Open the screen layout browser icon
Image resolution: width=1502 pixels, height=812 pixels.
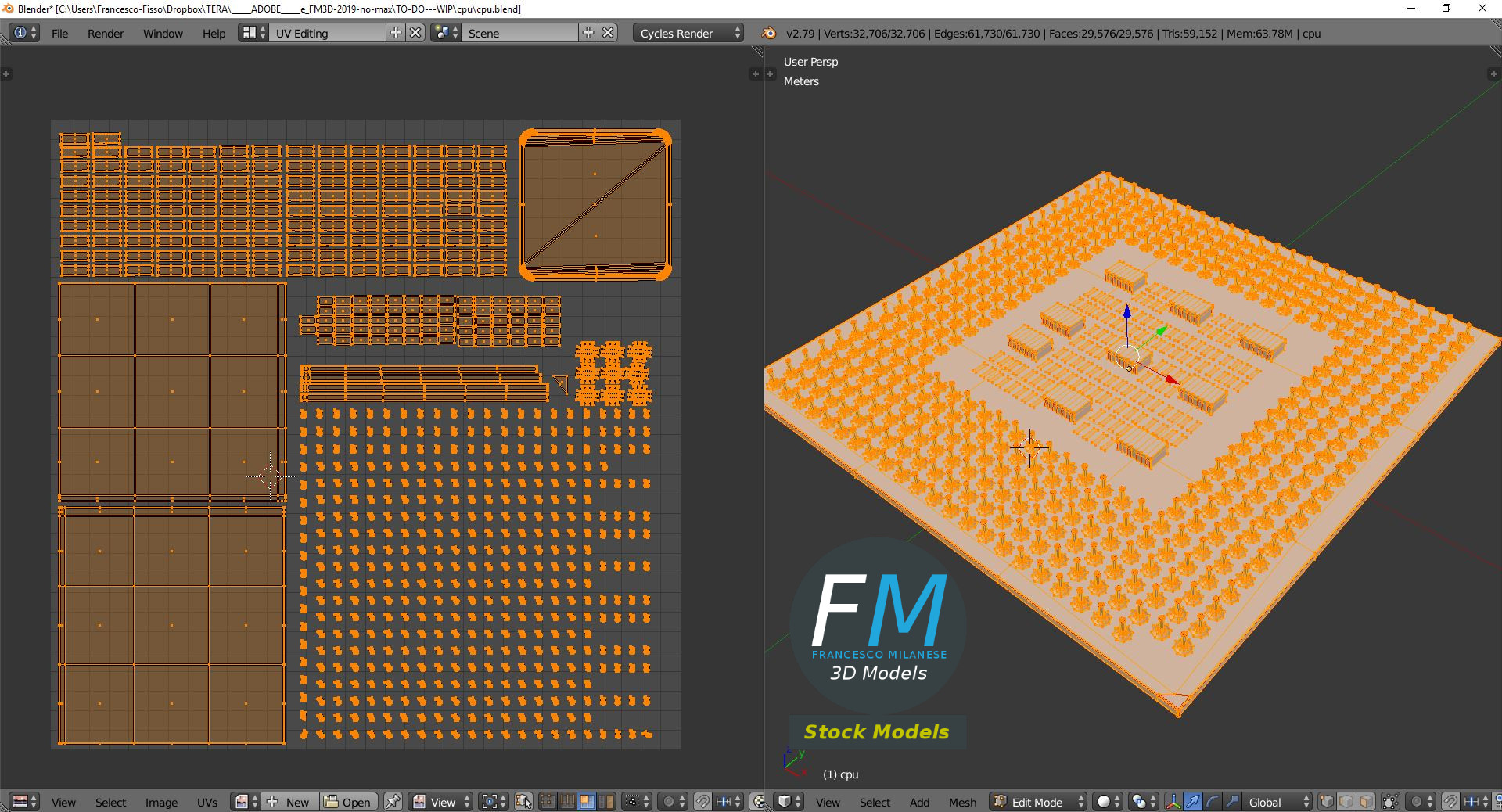coord(253,33)
